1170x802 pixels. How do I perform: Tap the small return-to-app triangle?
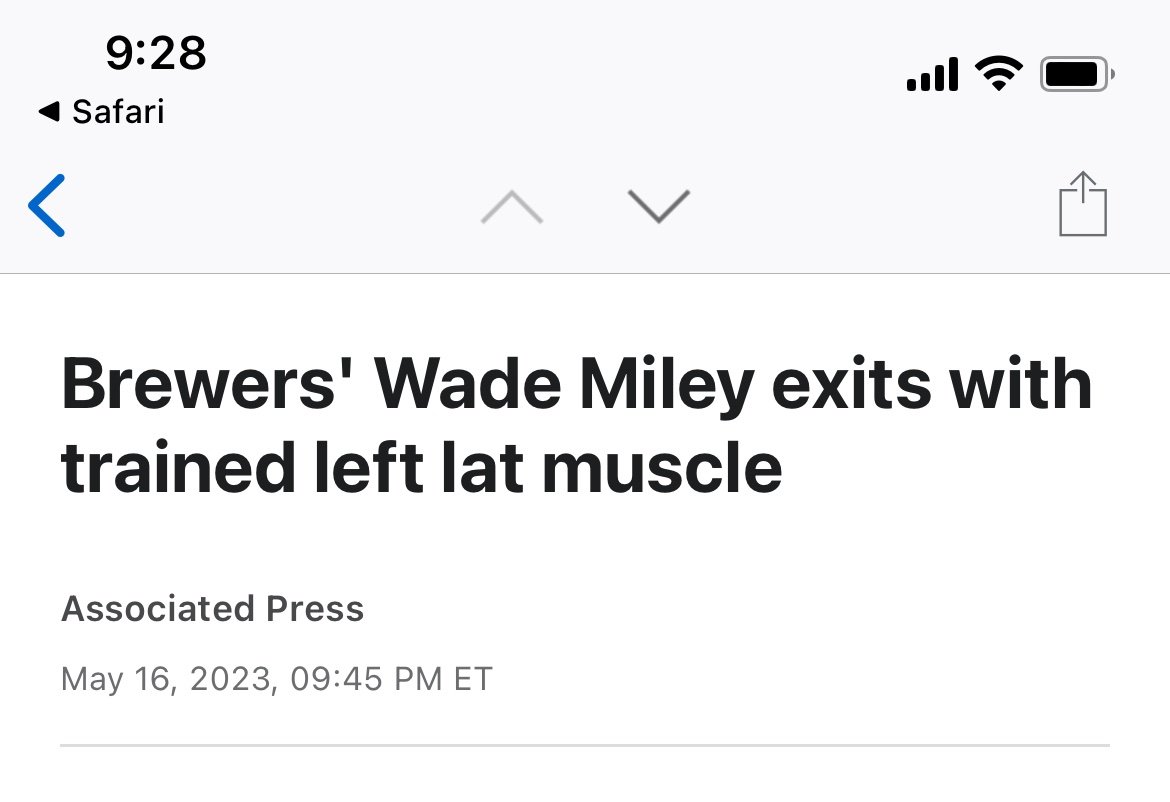(x=48, y=112)
